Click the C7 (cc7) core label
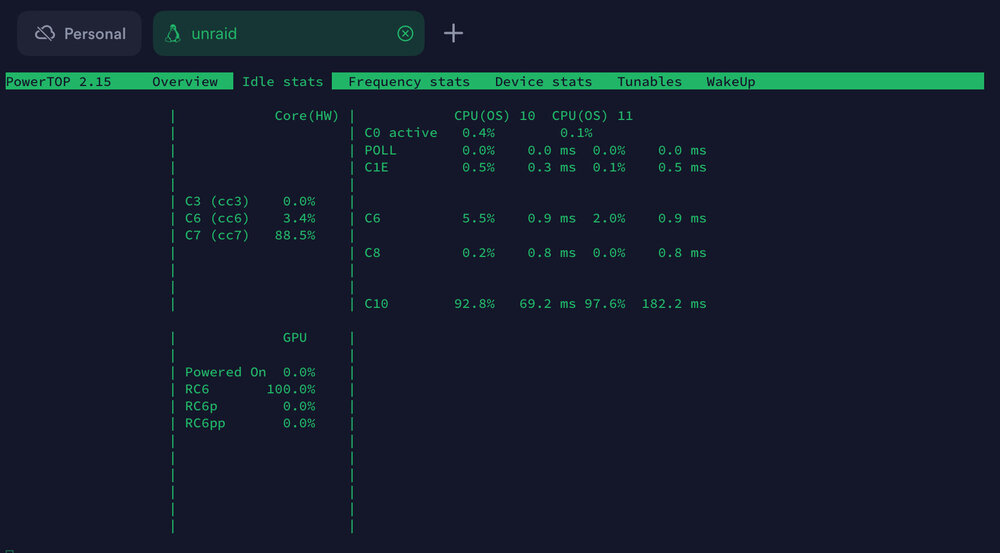Viewport: 1000px width, 553px height. (217, 235)
